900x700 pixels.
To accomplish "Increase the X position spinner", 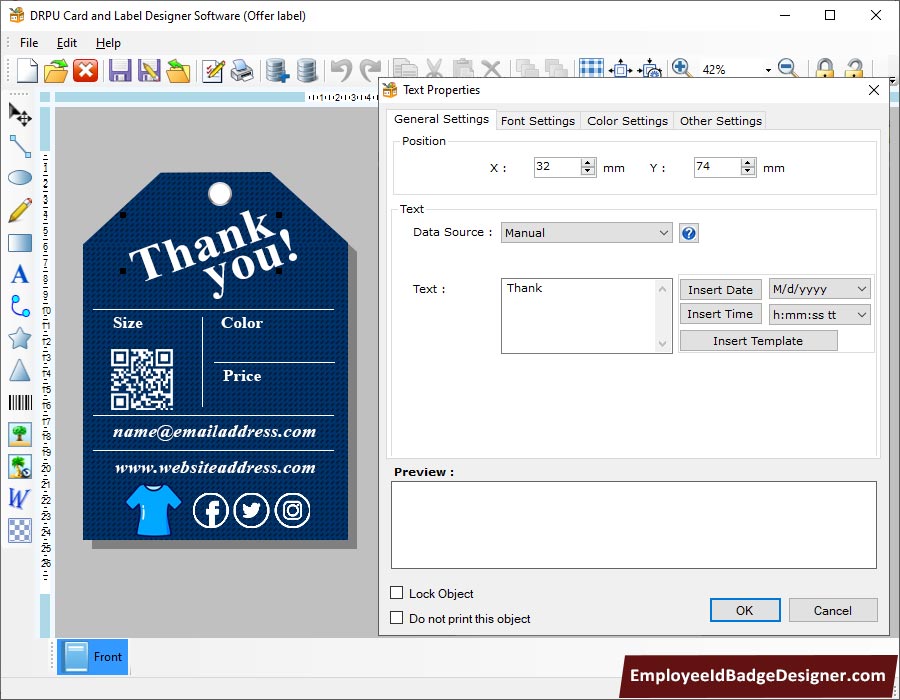I will (x=587, y=163).
